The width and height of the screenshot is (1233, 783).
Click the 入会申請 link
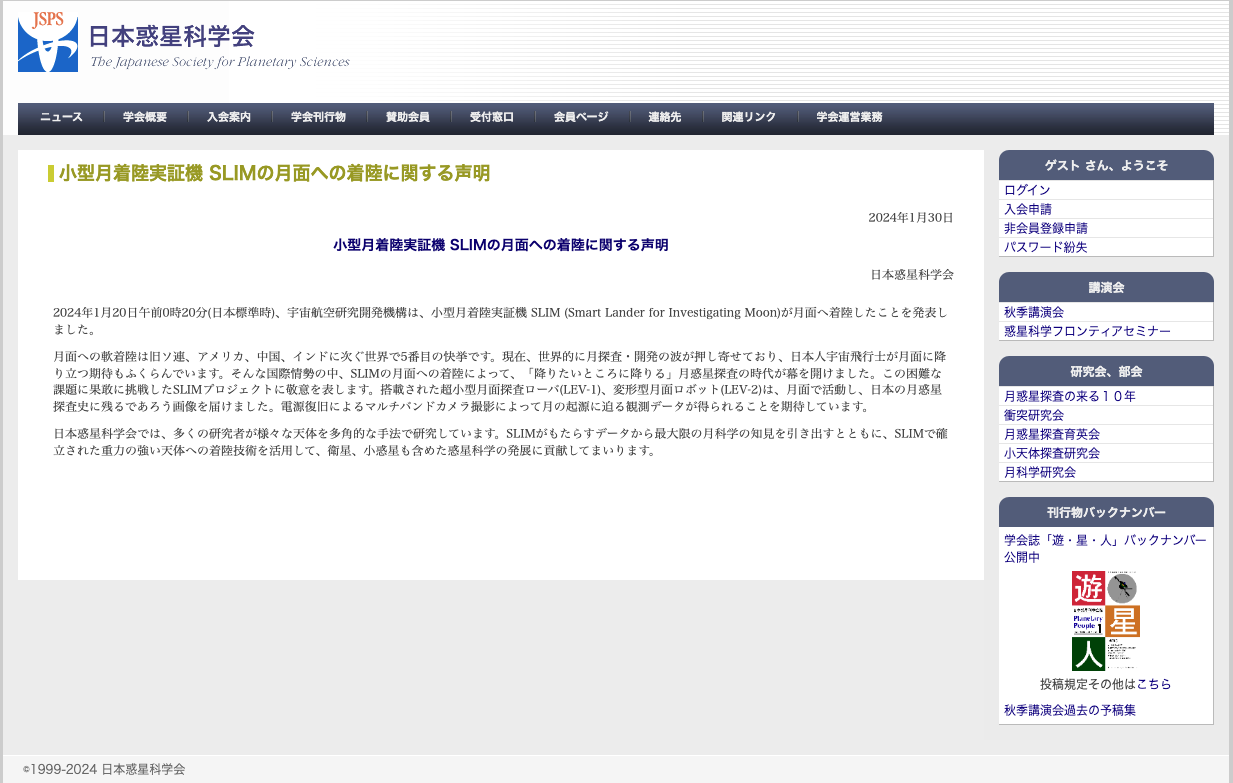(x=1028, y=209)
